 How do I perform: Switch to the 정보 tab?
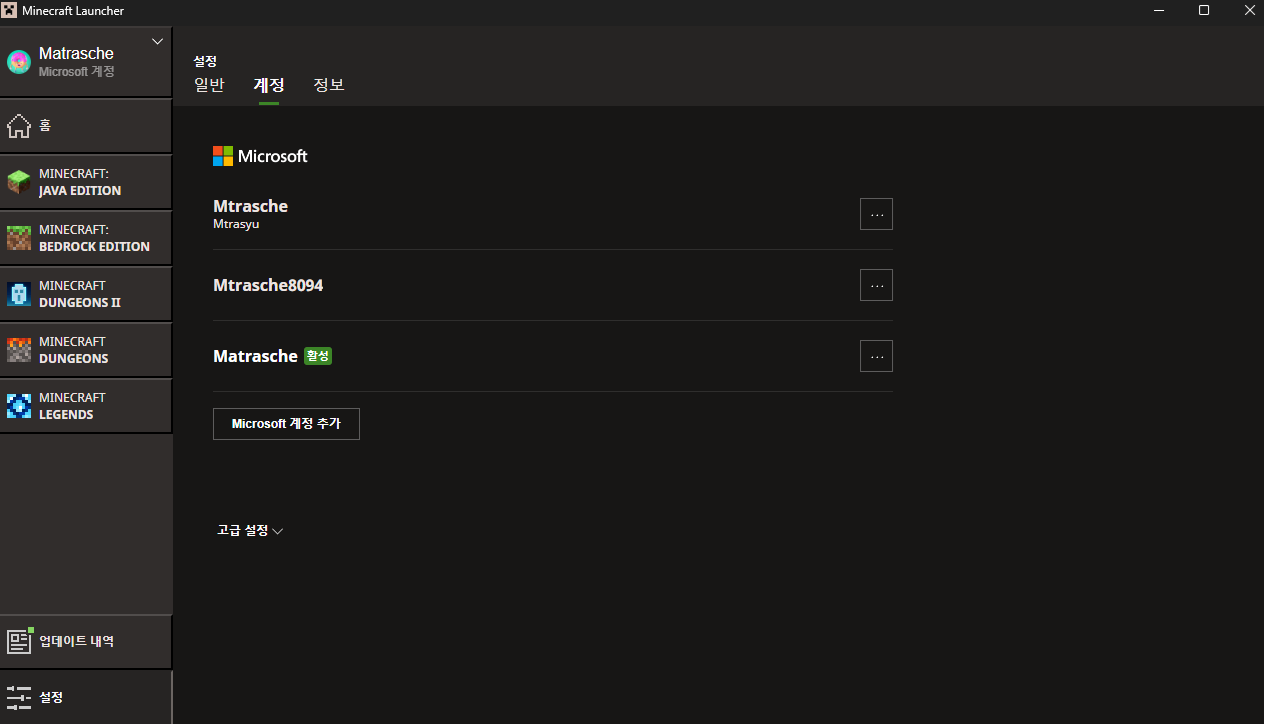tap(329, 85)
